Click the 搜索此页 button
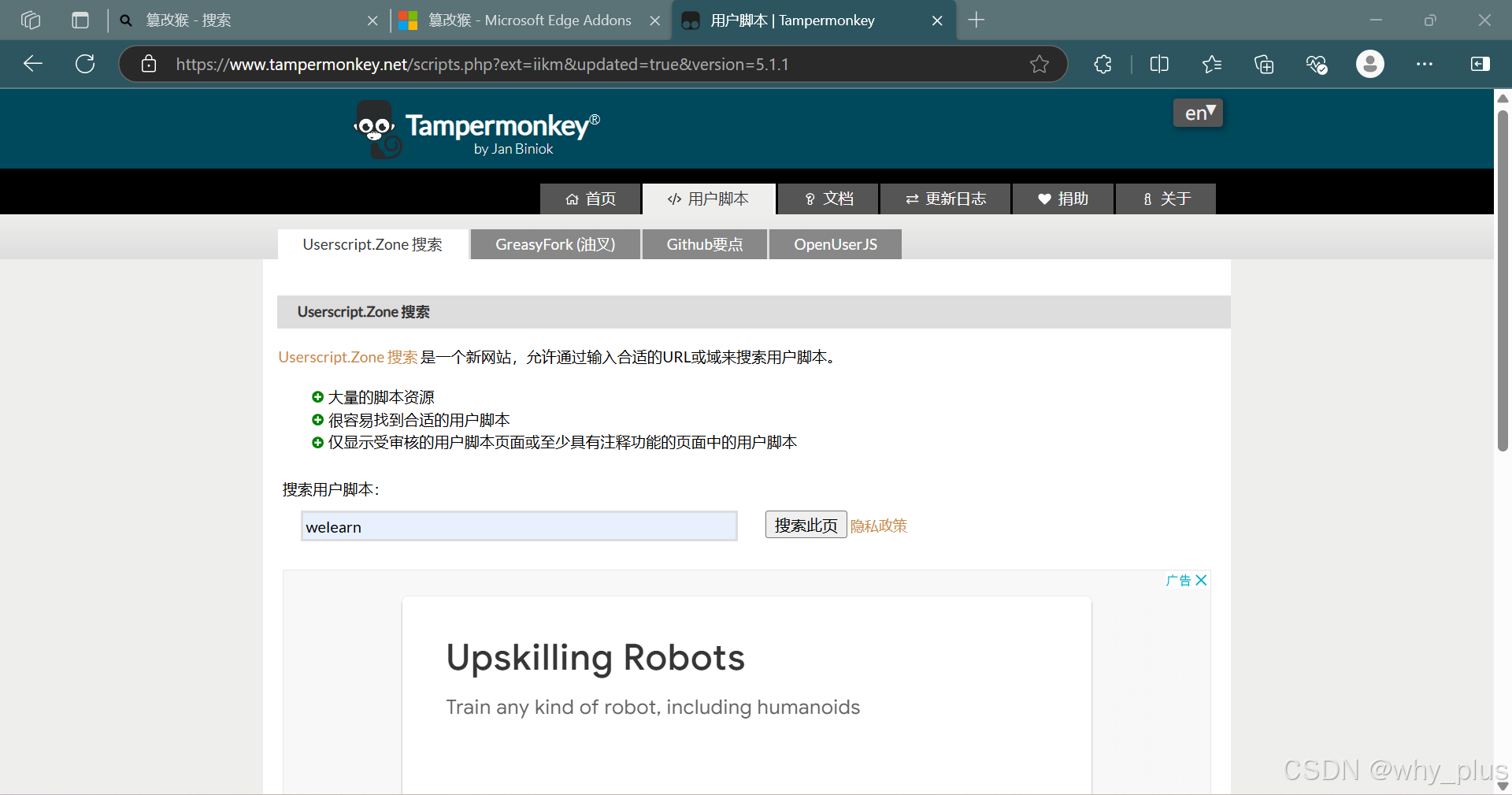1512x795 pixels. [x=806, y=525]
